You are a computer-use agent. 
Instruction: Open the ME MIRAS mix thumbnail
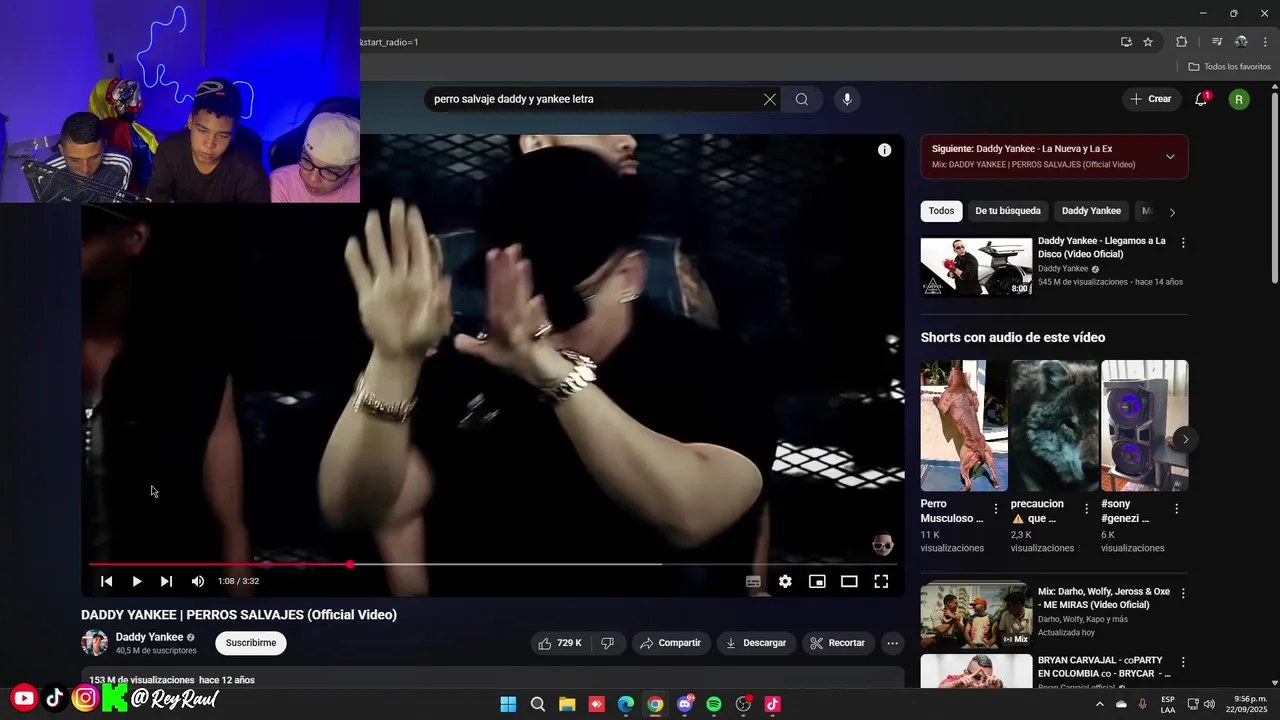pyautogui.click(x=976, y=616)
